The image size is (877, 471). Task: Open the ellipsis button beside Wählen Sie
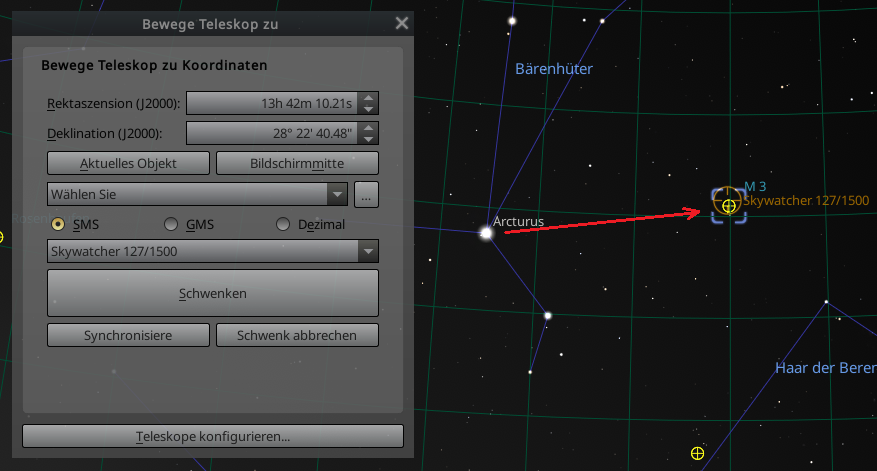366,195
